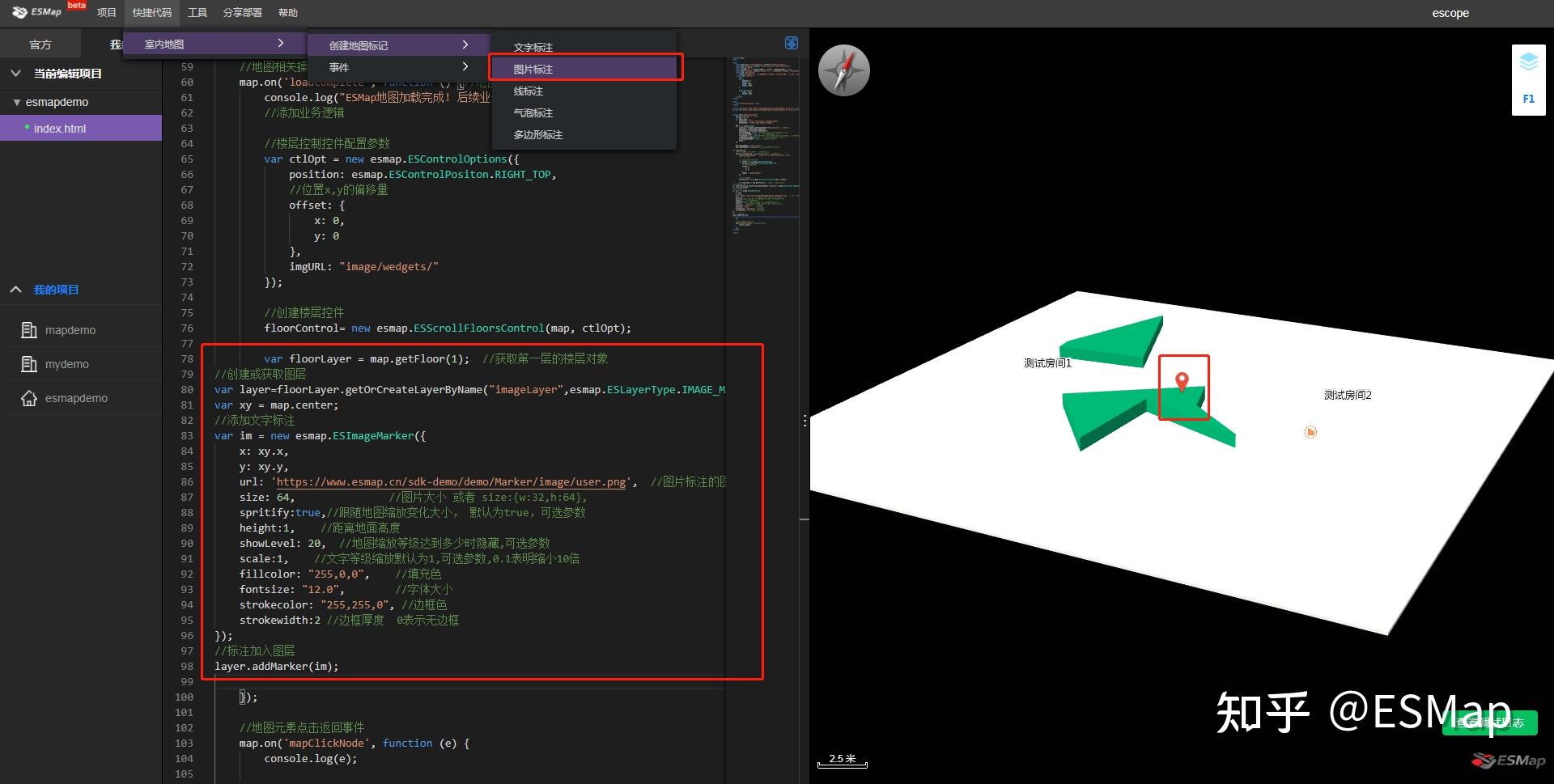Image resolution: width=1554 pixels, height=784 pixels.
Task: Open the 快捷代码 menu
Action: pyautogui.click(x=152, y=13)
